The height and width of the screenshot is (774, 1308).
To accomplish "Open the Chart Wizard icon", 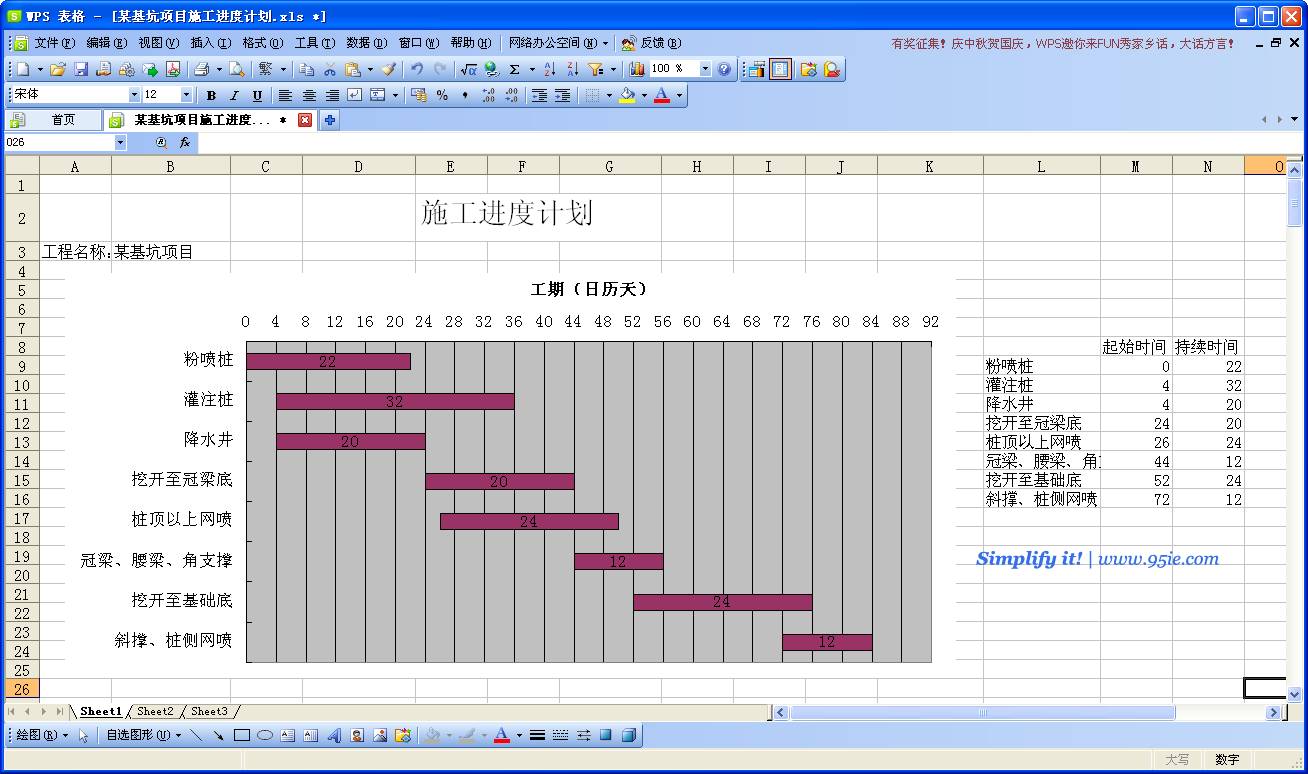I will 637,69.
